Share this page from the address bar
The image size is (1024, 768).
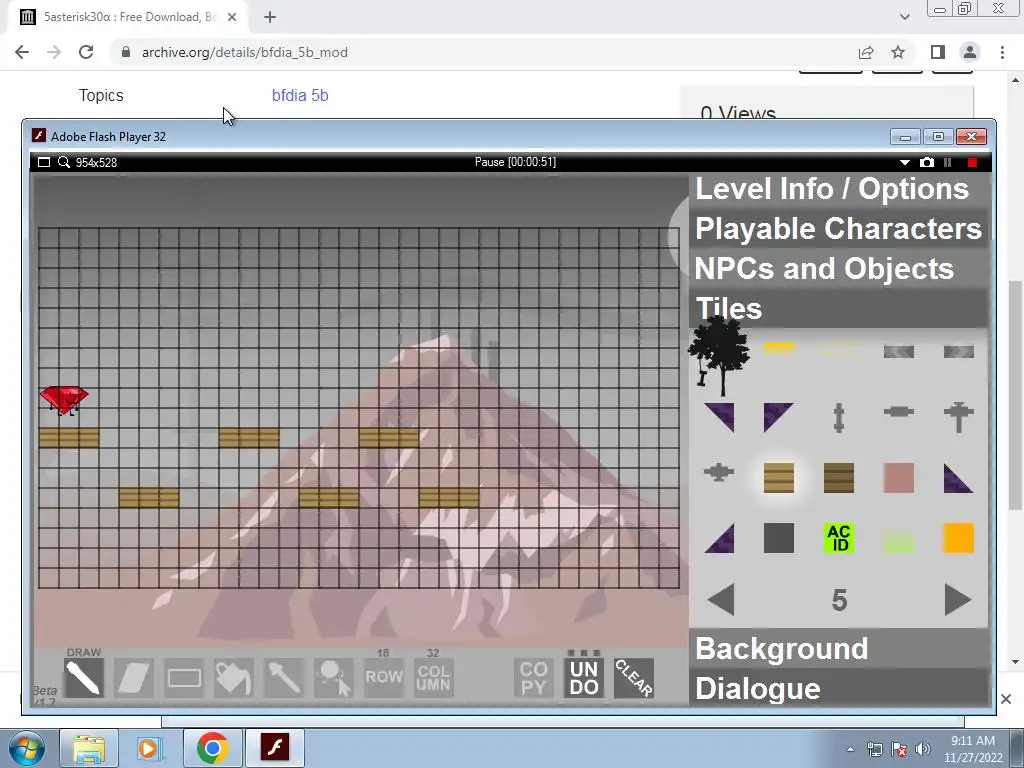point(866,52)
